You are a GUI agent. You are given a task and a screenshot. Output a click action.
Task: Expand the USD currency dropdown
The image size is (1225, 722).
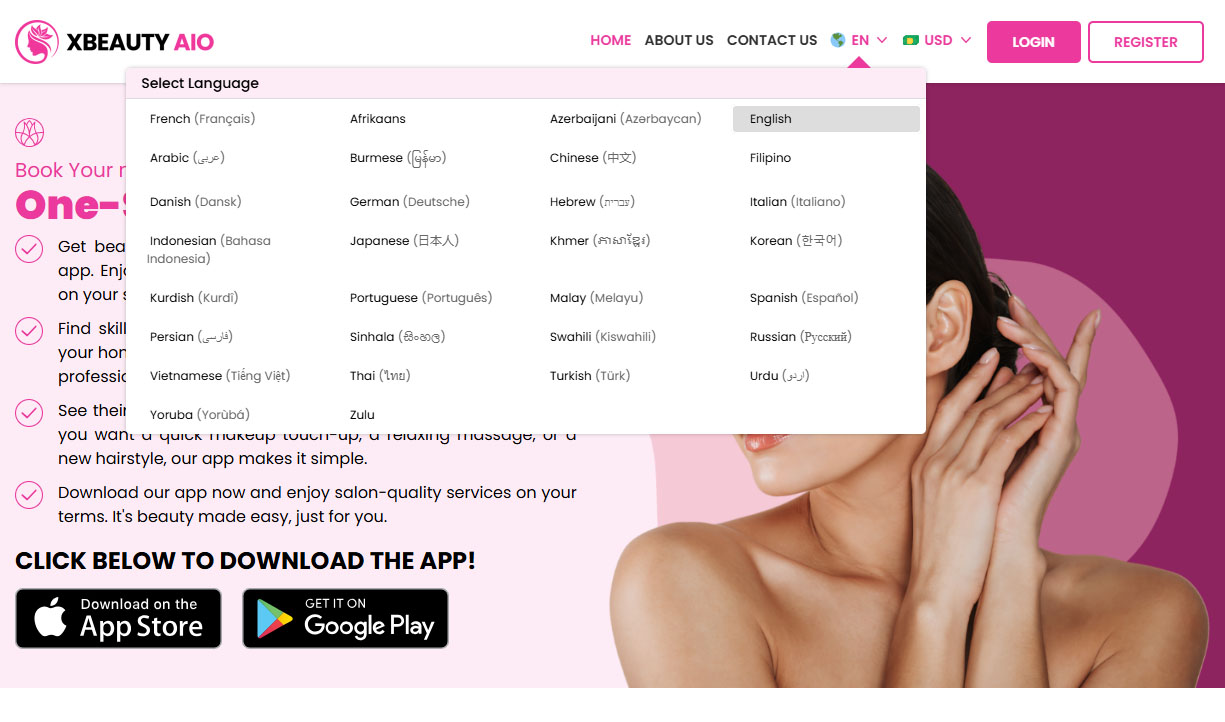(x=967, y=40)
